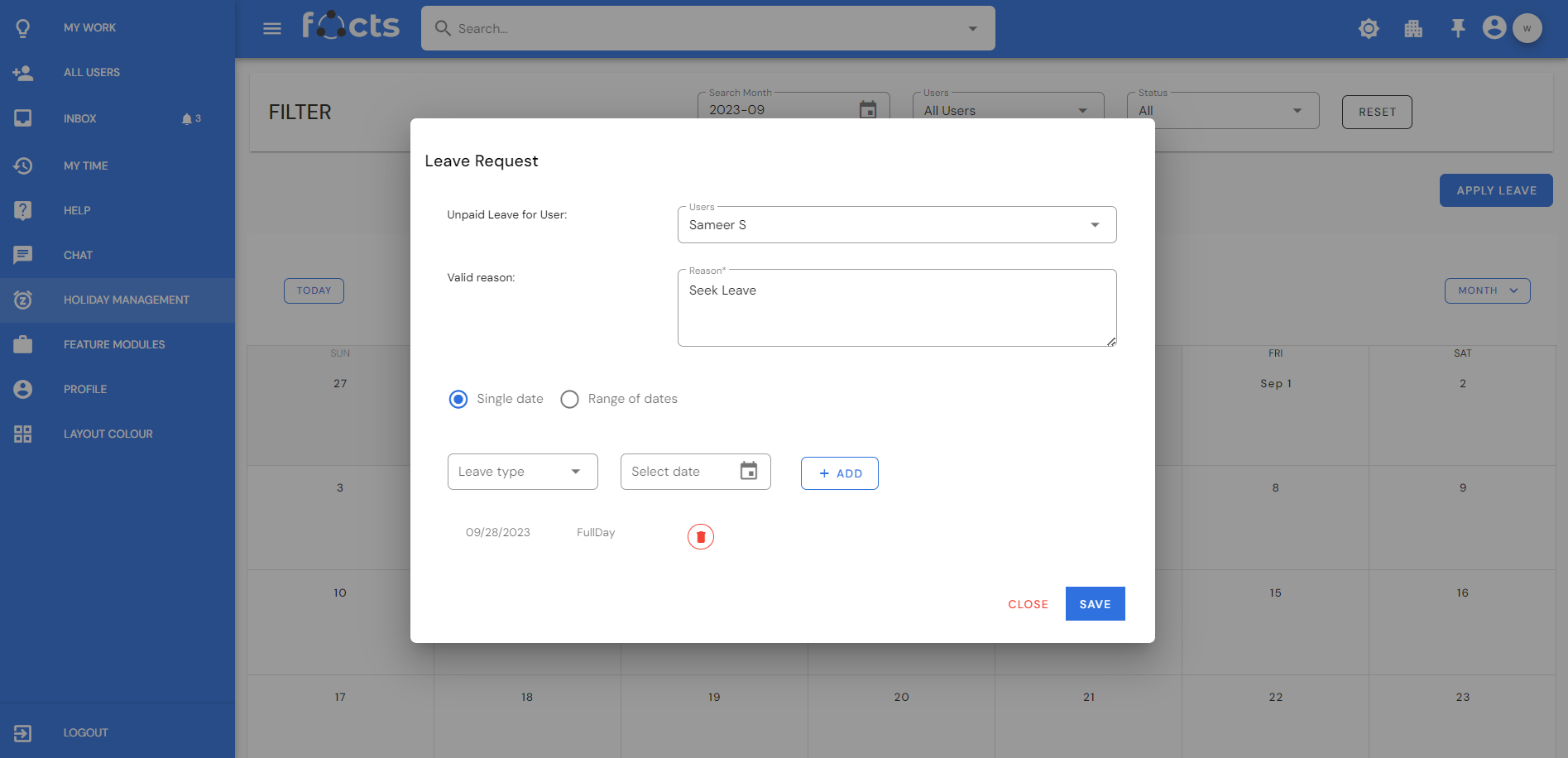This screenshot has width=1568, height=758.
Task: Open the calendar picker in Select date field
Action: pyautogui.click(x=748, y=471)
